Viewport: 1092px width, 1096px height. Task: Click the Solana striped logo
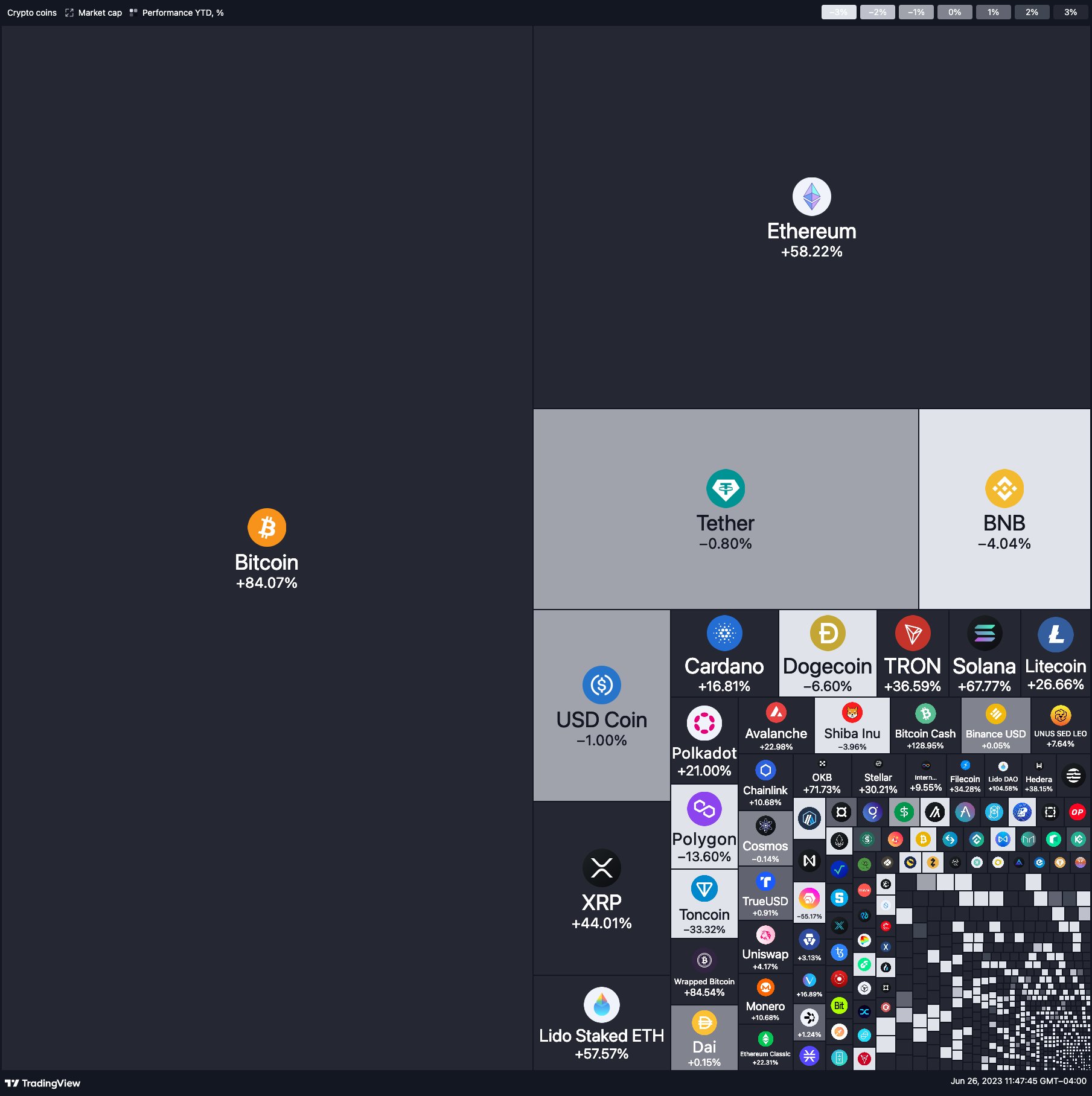[985, 633]
